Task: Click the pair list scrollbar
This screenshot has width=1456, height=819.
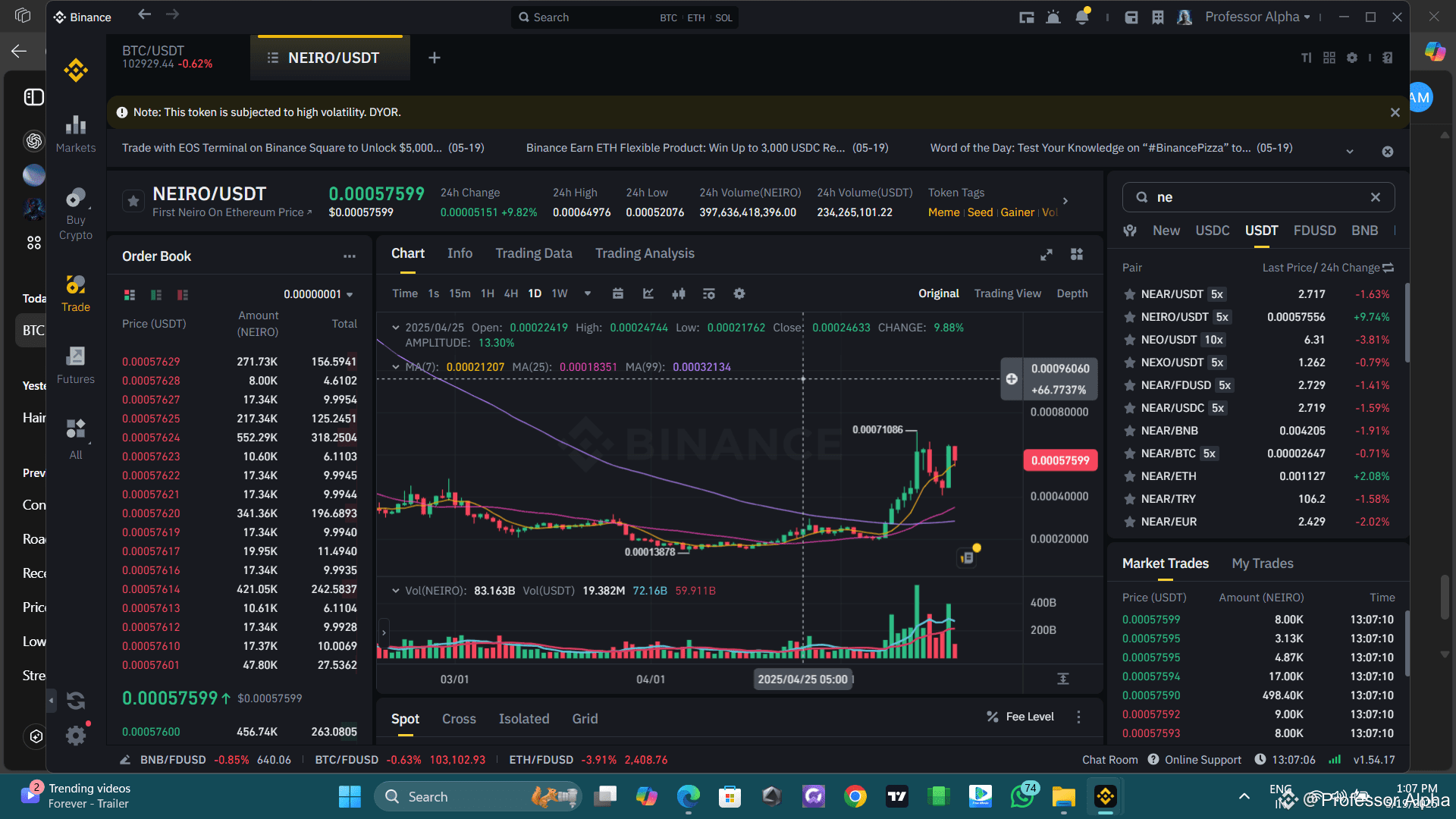Action: pos(1407,322)
